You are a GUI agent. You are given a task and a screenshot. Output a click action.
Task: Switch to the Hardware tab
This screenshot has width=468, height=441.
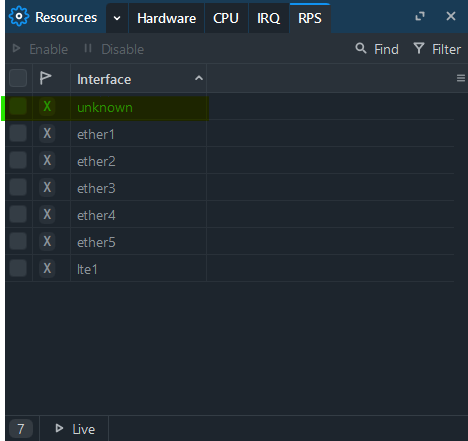point(166,18)
